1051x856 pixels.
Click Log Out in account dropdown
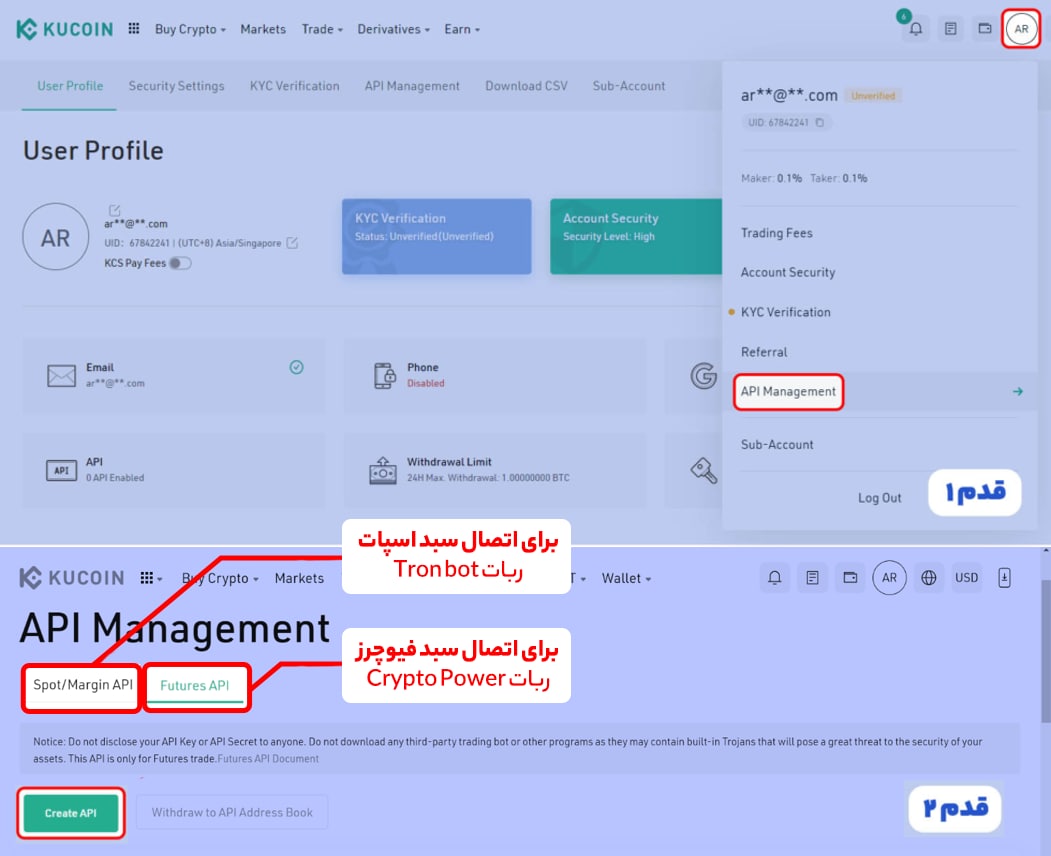(879, 498)
